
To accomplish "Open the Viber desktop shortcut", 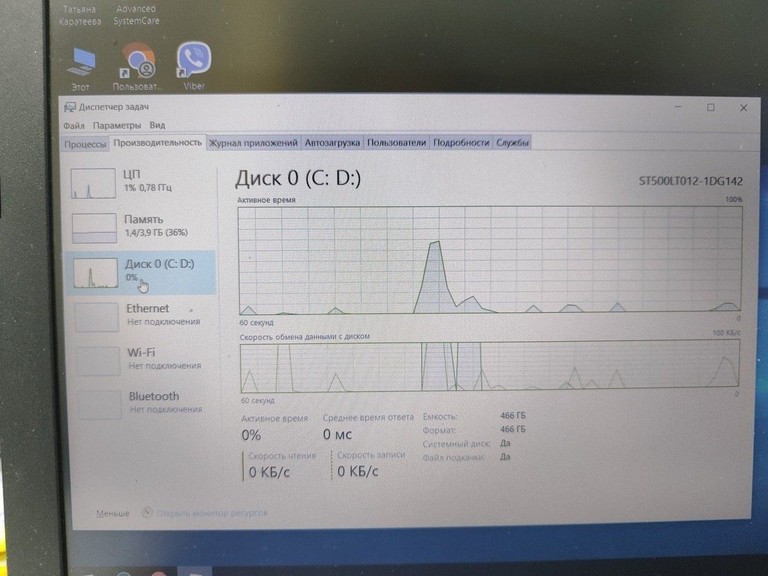I will pyautogui.click(x=194, y=66).
